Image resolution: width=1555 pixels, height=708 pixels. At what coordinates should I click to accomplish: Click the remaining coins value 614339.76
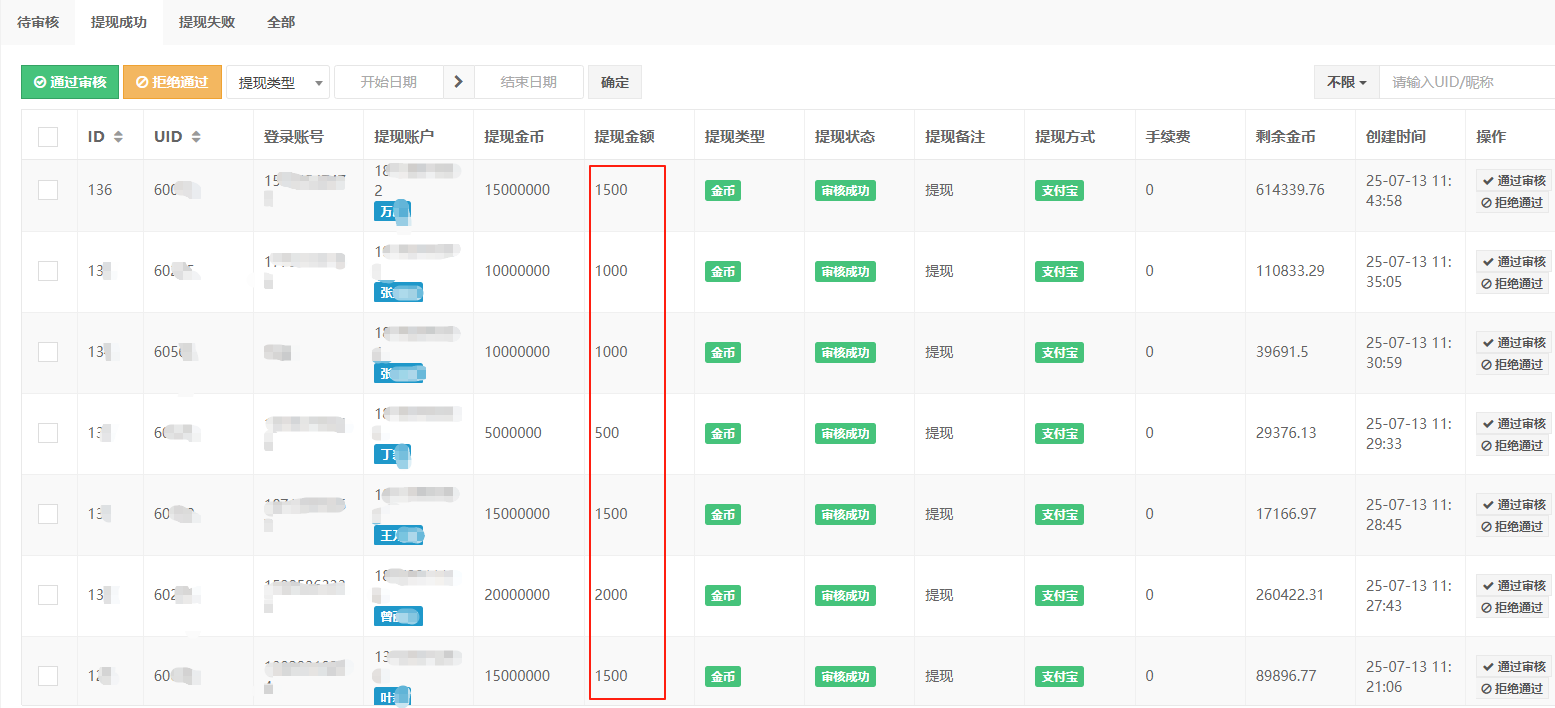click(x=1290, y=189)
